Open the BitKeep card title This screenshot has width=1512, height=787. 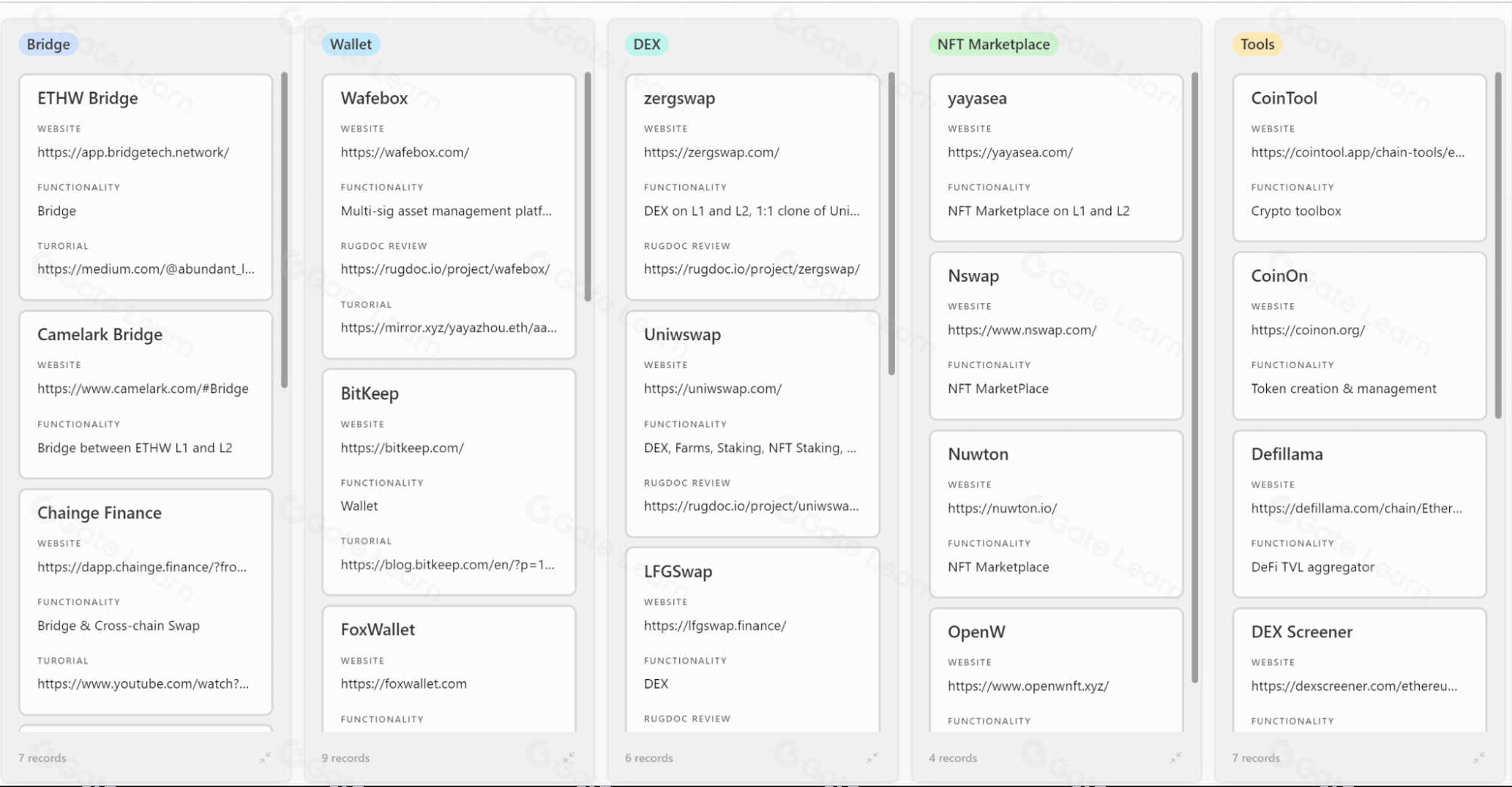(x=370, y=393)
